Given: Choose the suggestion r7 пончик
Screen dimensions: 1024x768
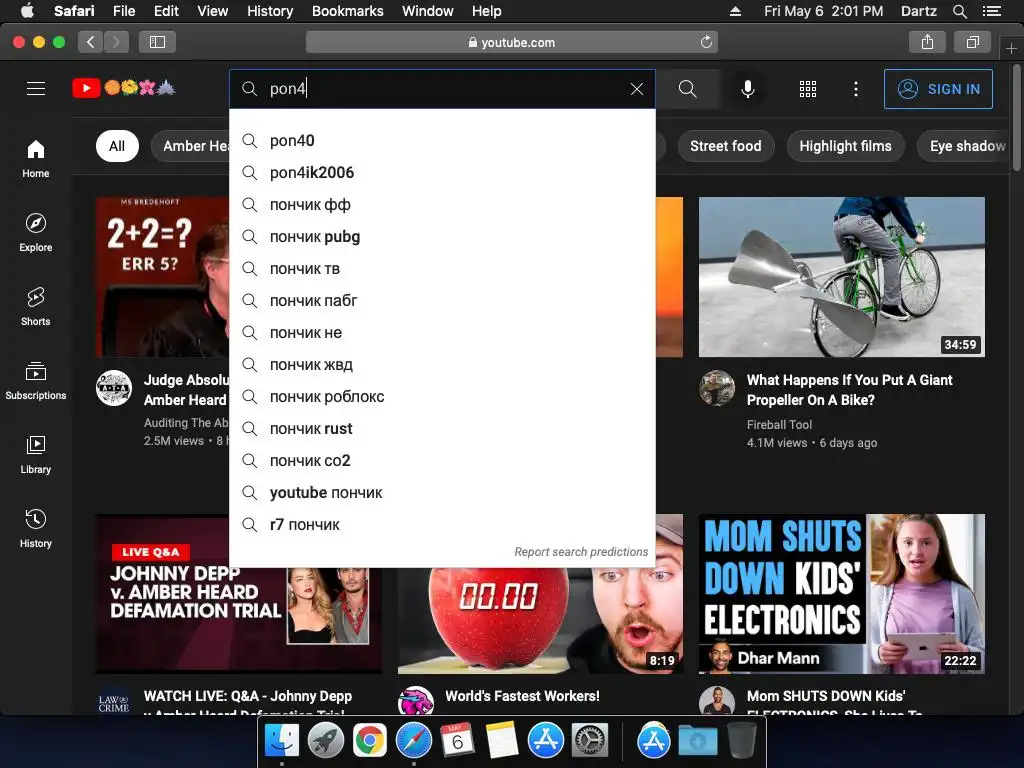Looking at the screenshot, I should [x=442, y=524].
